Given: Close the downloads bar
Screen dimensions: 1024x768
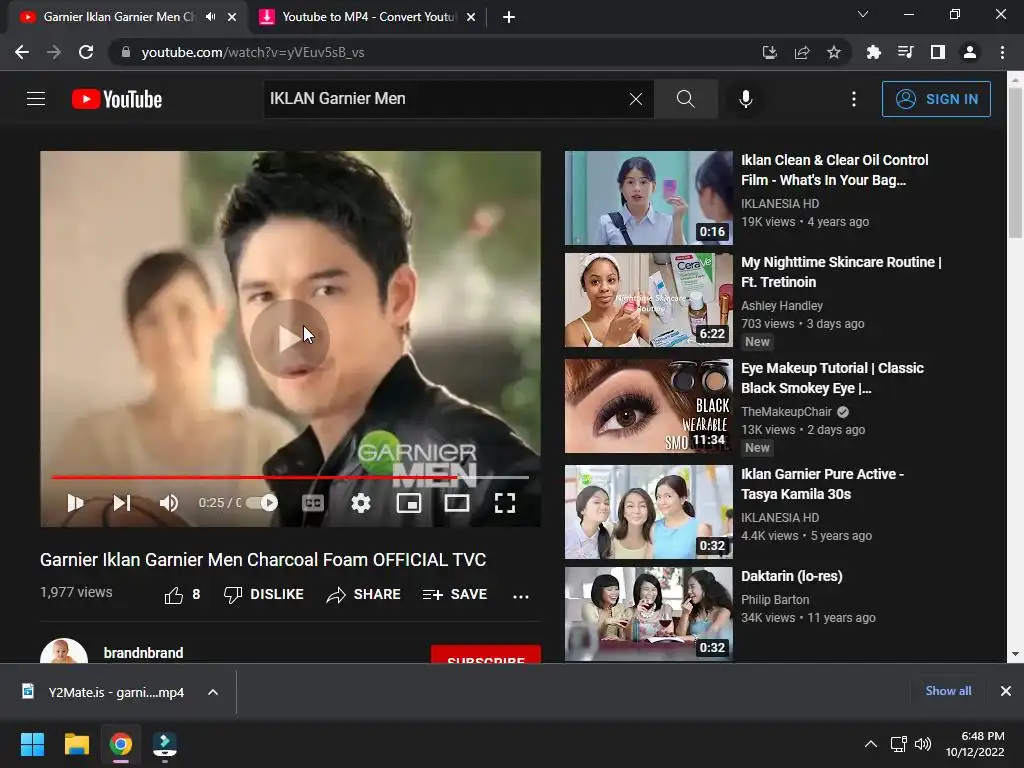Looking at the screenshot, I should point(1006,691).
